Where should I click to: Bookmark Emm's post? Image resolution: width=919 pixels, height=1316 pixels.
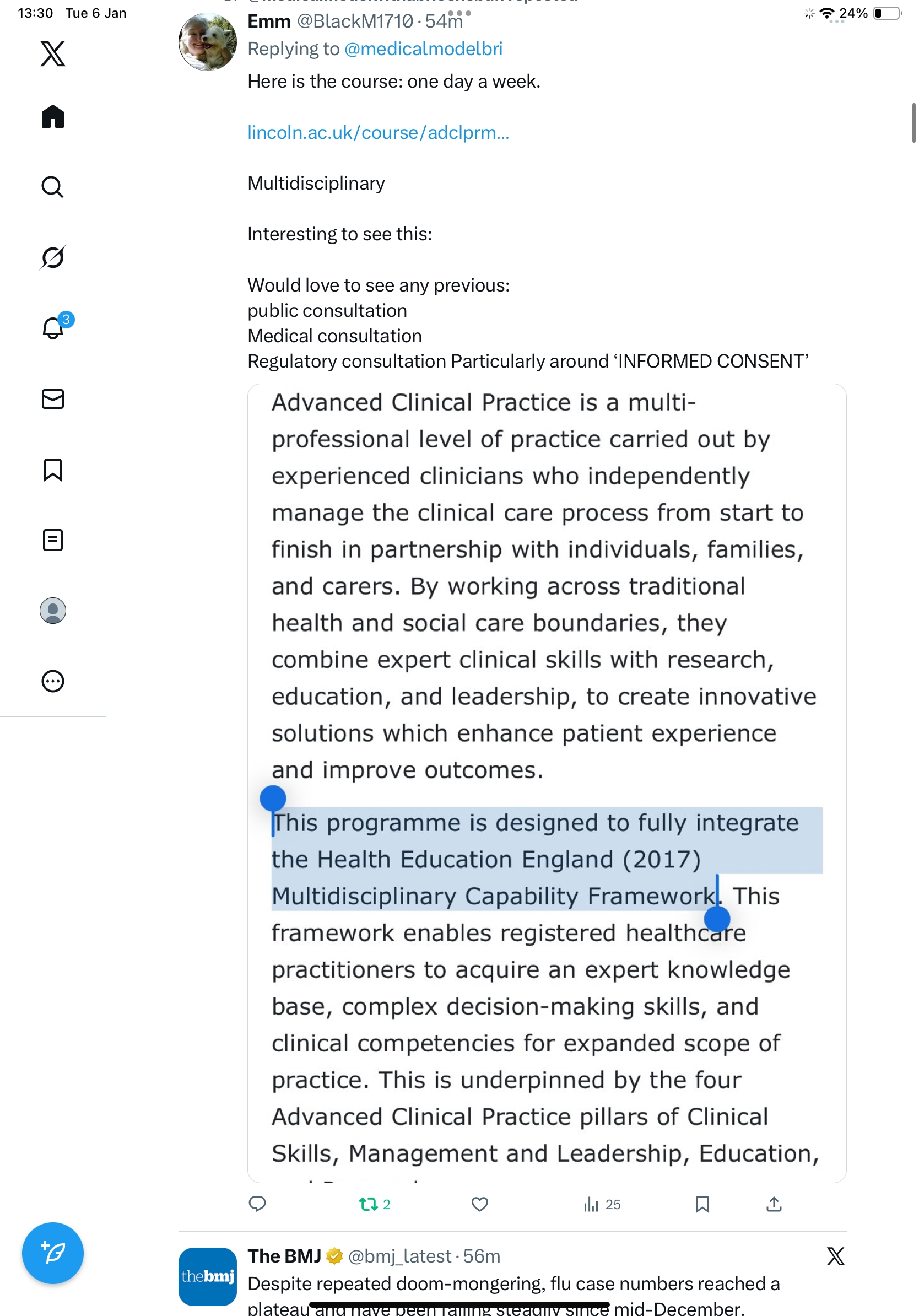tap(702, 1204)
